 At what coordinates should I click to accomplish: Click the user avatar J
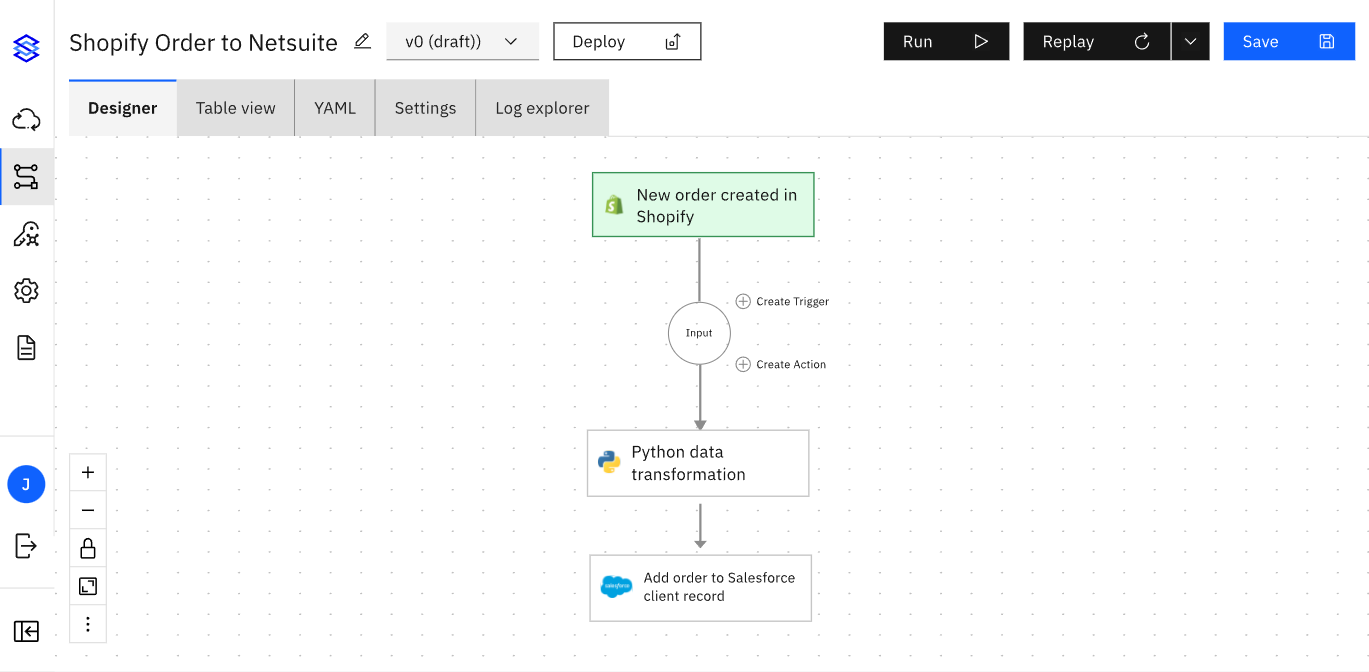(26, 484)
